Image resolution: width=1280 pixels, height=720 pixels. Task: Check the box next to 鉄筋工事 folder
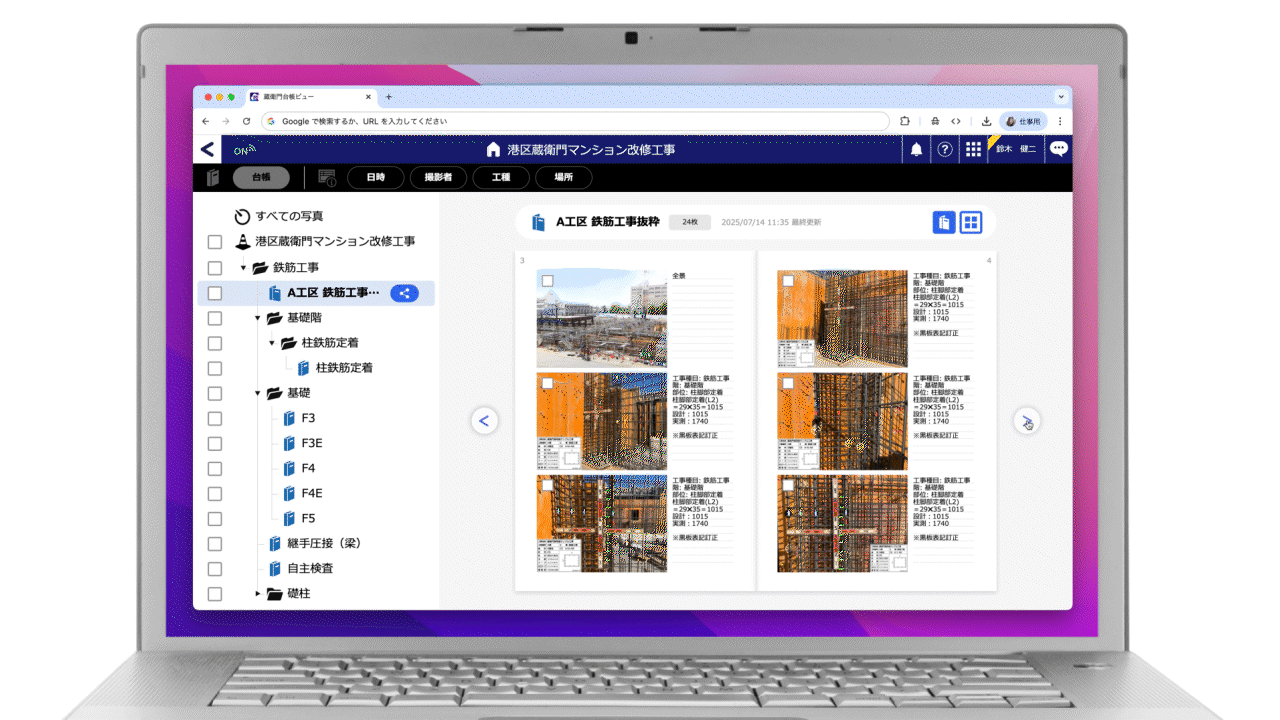tap(214, 268)
